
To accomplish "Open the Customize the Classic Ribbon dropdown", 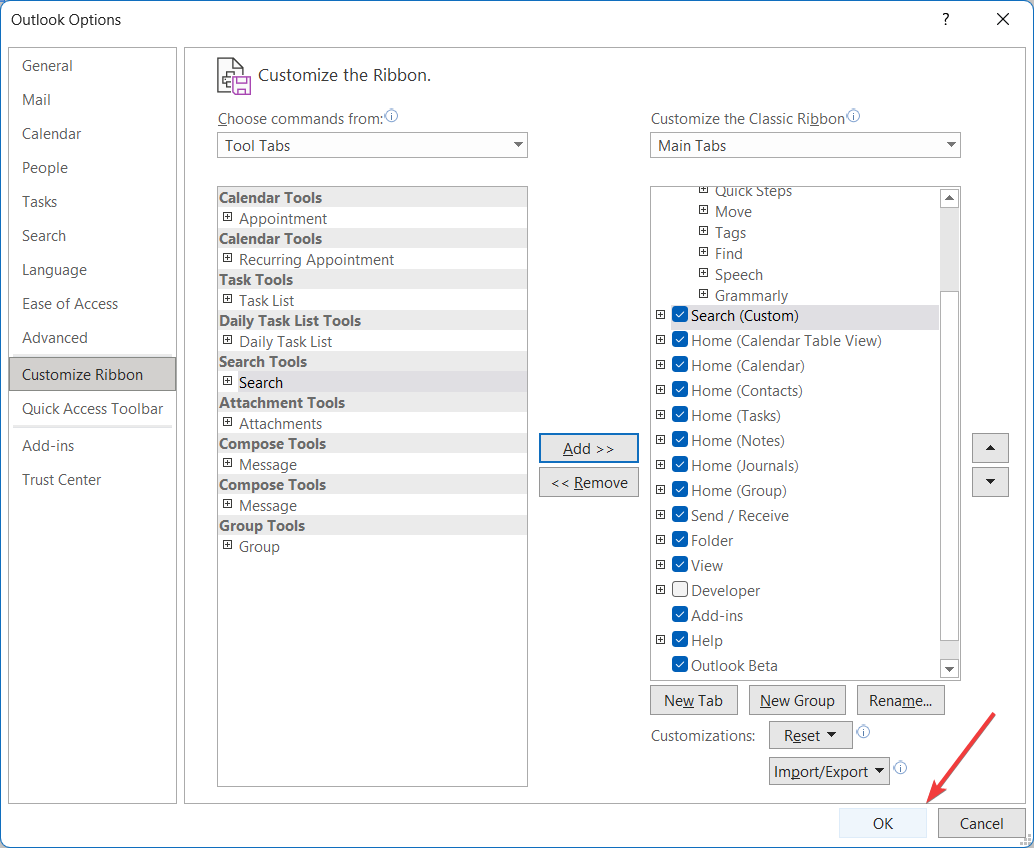I will (x=805, y=145).
